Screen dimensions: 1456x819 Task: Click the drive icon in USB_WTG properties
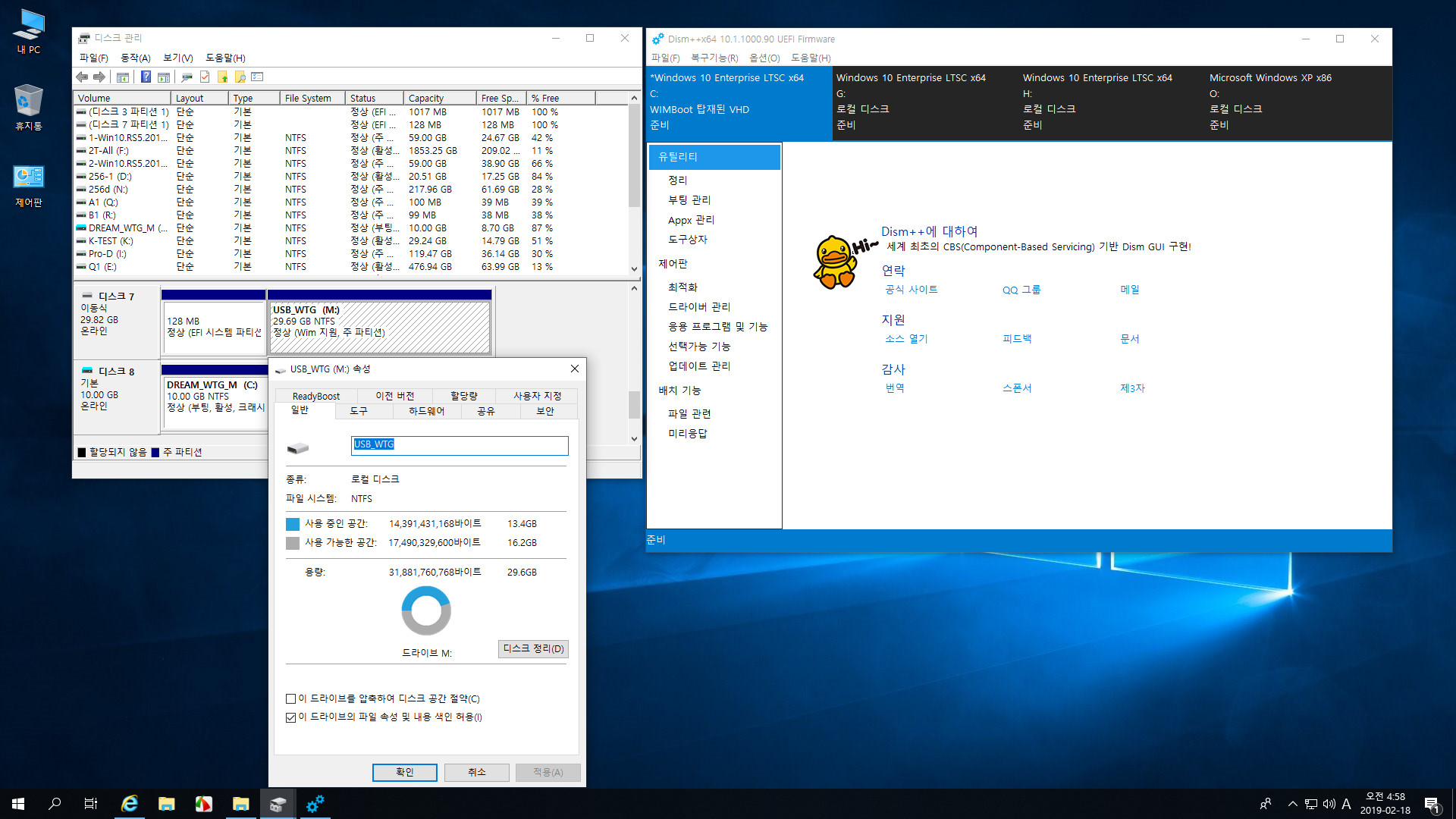[298, 447]
